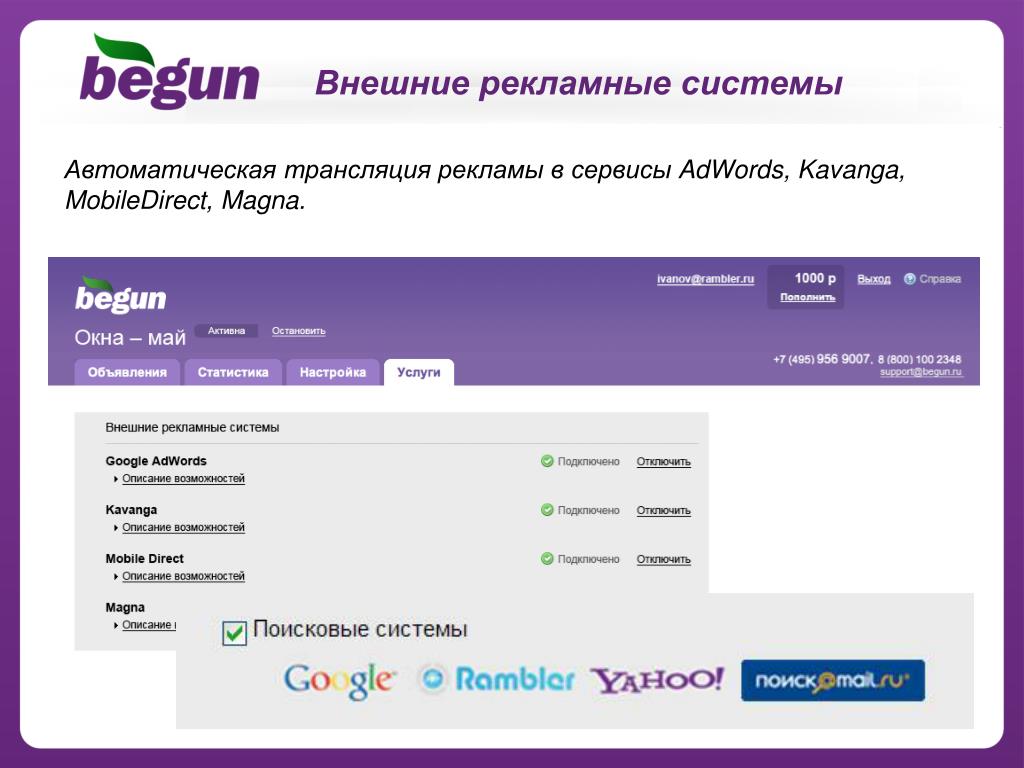Click the 1000 р balance amount
The image size is (1024, 768).
[x=815, y=278]
